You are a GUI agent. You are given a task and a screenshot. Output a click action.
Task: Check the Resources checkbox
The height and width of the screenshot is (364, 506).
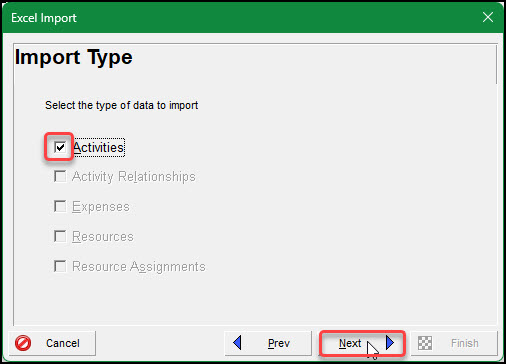tap(60, 236)
